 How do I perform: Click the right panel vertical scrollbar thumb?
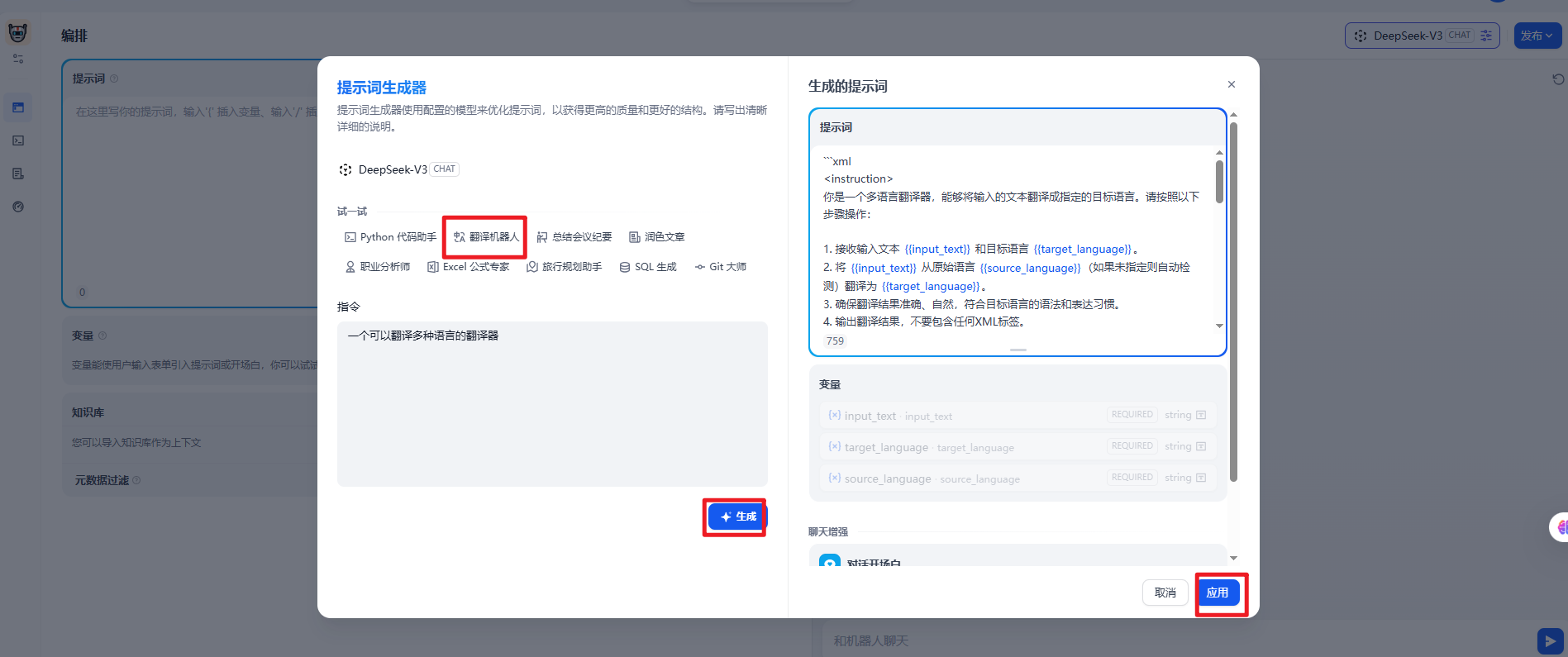[x=1233, y=302]
